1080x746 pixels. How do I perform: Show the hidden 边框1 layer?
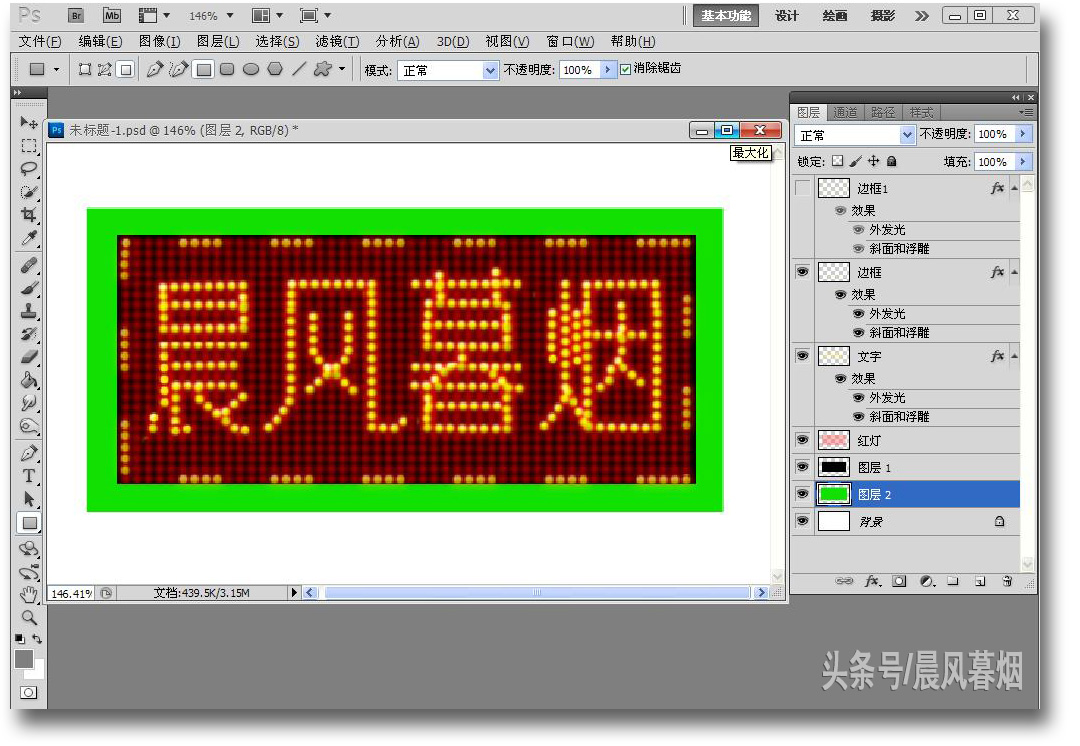coord(802,188)
